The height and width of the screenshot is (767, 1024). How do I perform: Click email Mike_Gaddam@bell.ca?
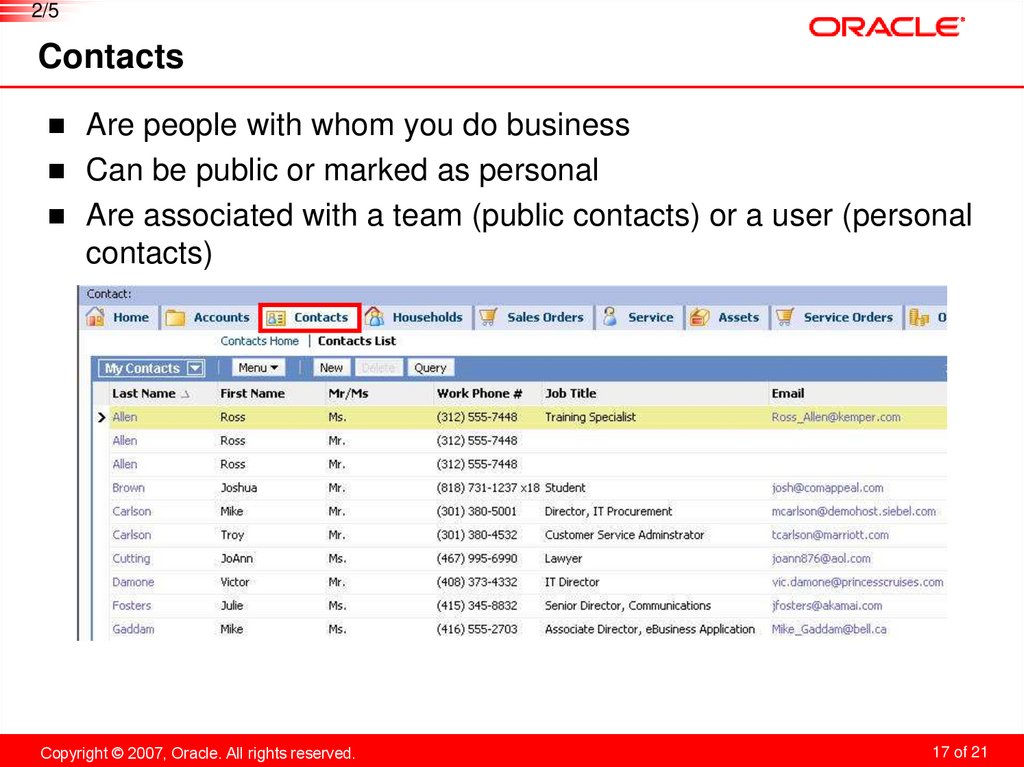pos(829,629)
